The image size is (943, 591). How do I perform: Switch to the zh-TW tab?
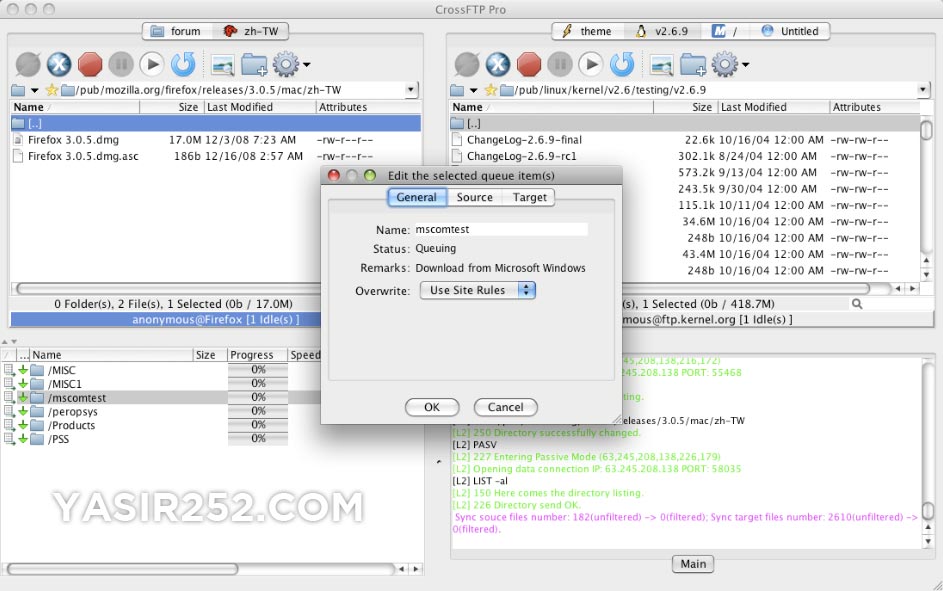click(x=250, y=31)
